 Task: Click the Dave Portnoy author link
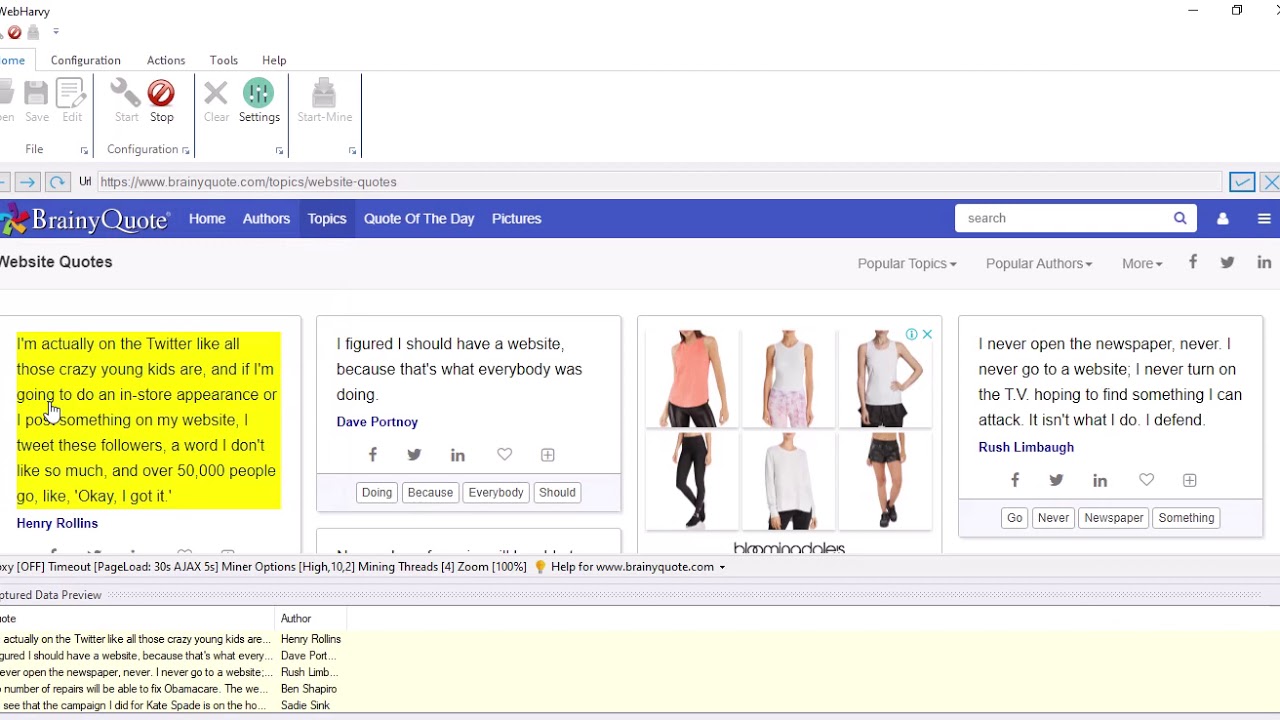pyautogui.click(x=377, y=422)
